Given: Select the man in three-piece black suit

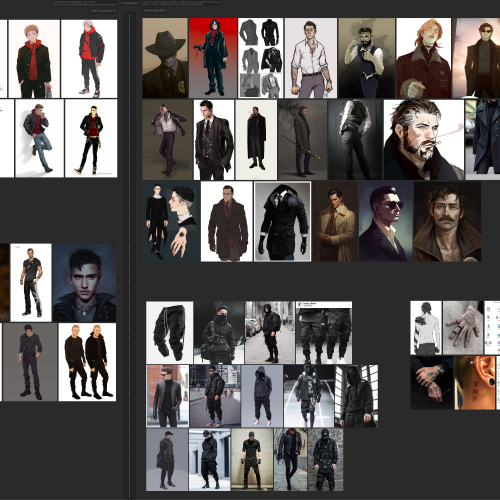Looking at the screenshot, I should (214, 140).
